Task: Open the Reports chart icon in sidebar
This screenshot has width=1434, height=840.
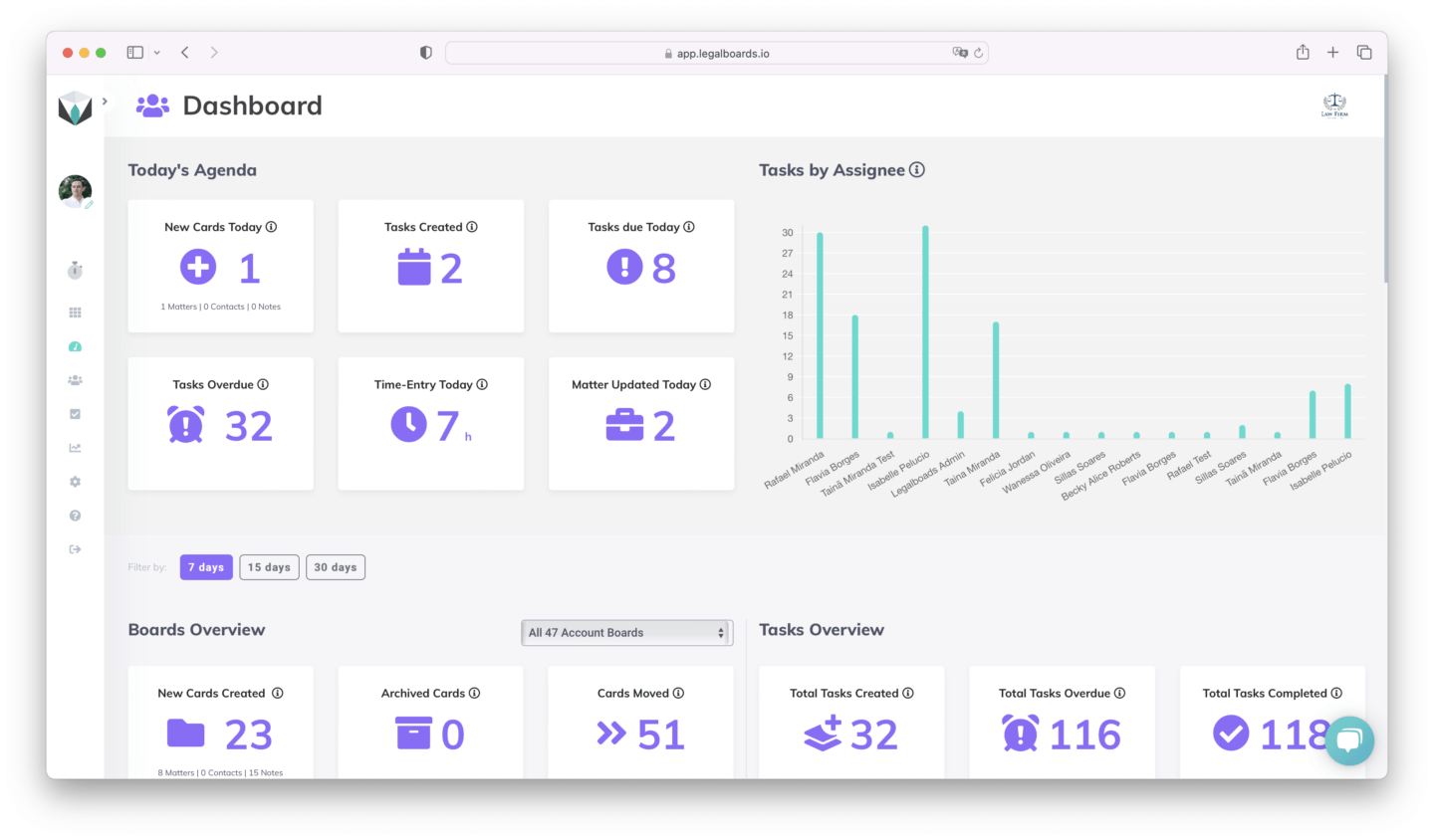Action: click(x=75, y=447)
